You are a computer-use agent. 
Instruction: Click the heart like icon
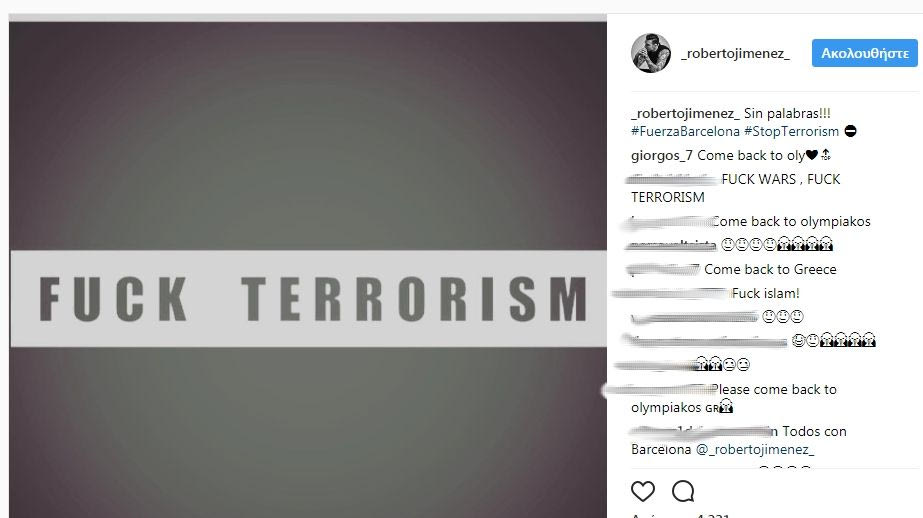pos(642,491)
